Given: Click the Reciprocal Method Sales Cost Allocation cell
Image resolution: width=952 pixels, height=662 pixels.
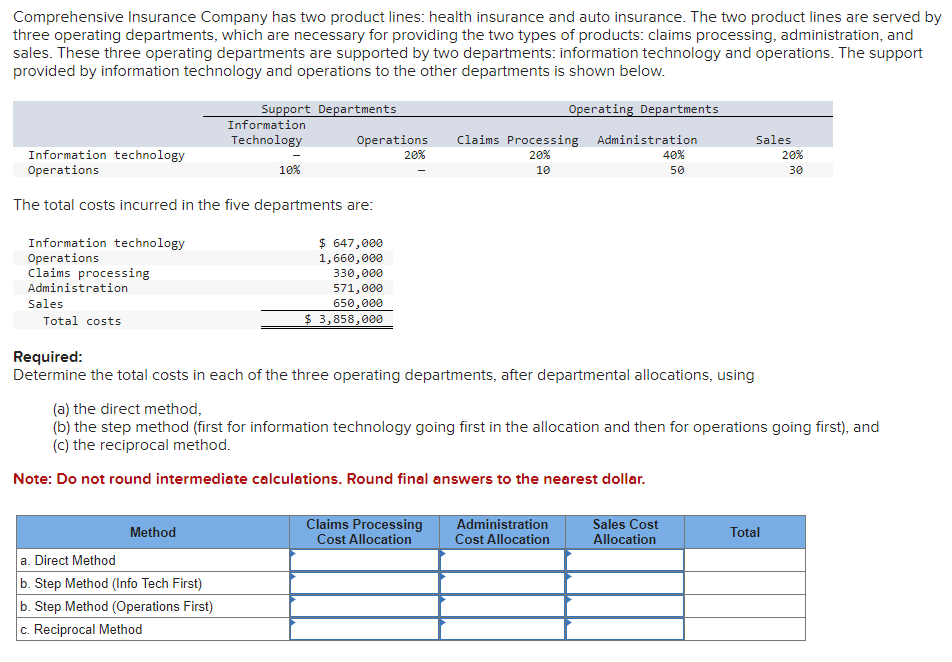Looking at the screenshot, I should click(x=624, y=628).
